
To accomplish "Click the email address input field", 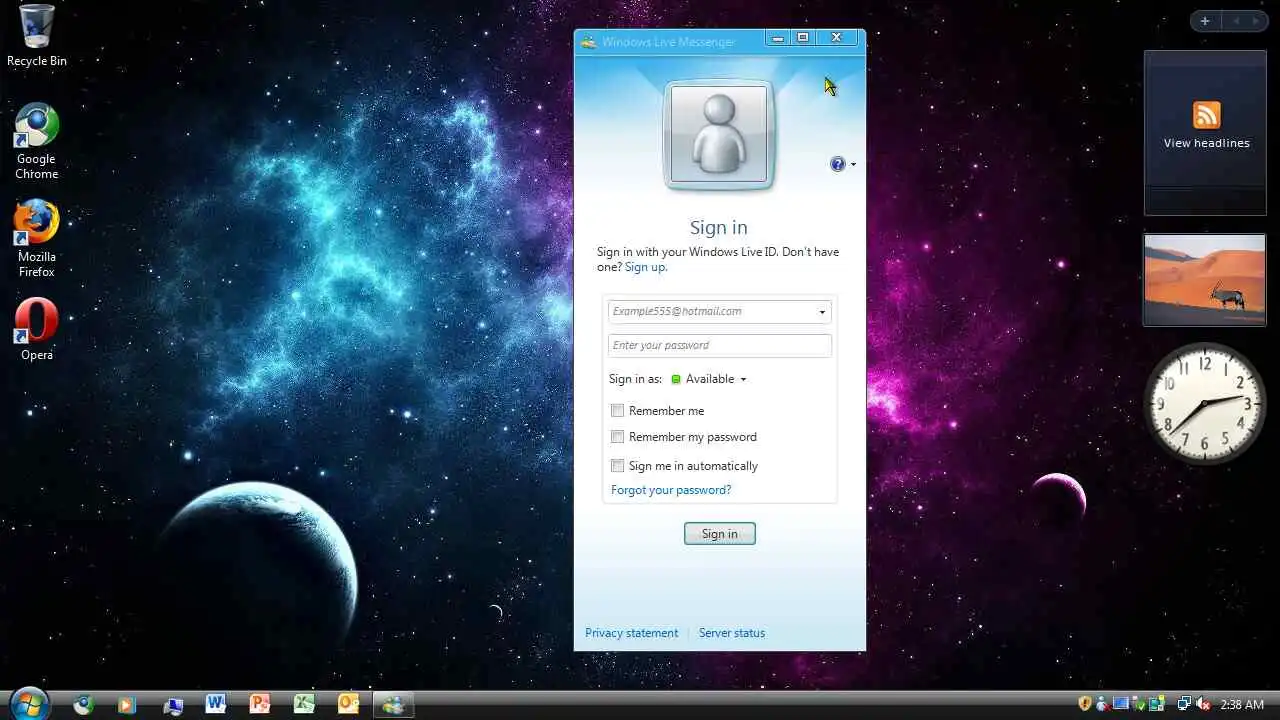I will click(x=720, y=312).
